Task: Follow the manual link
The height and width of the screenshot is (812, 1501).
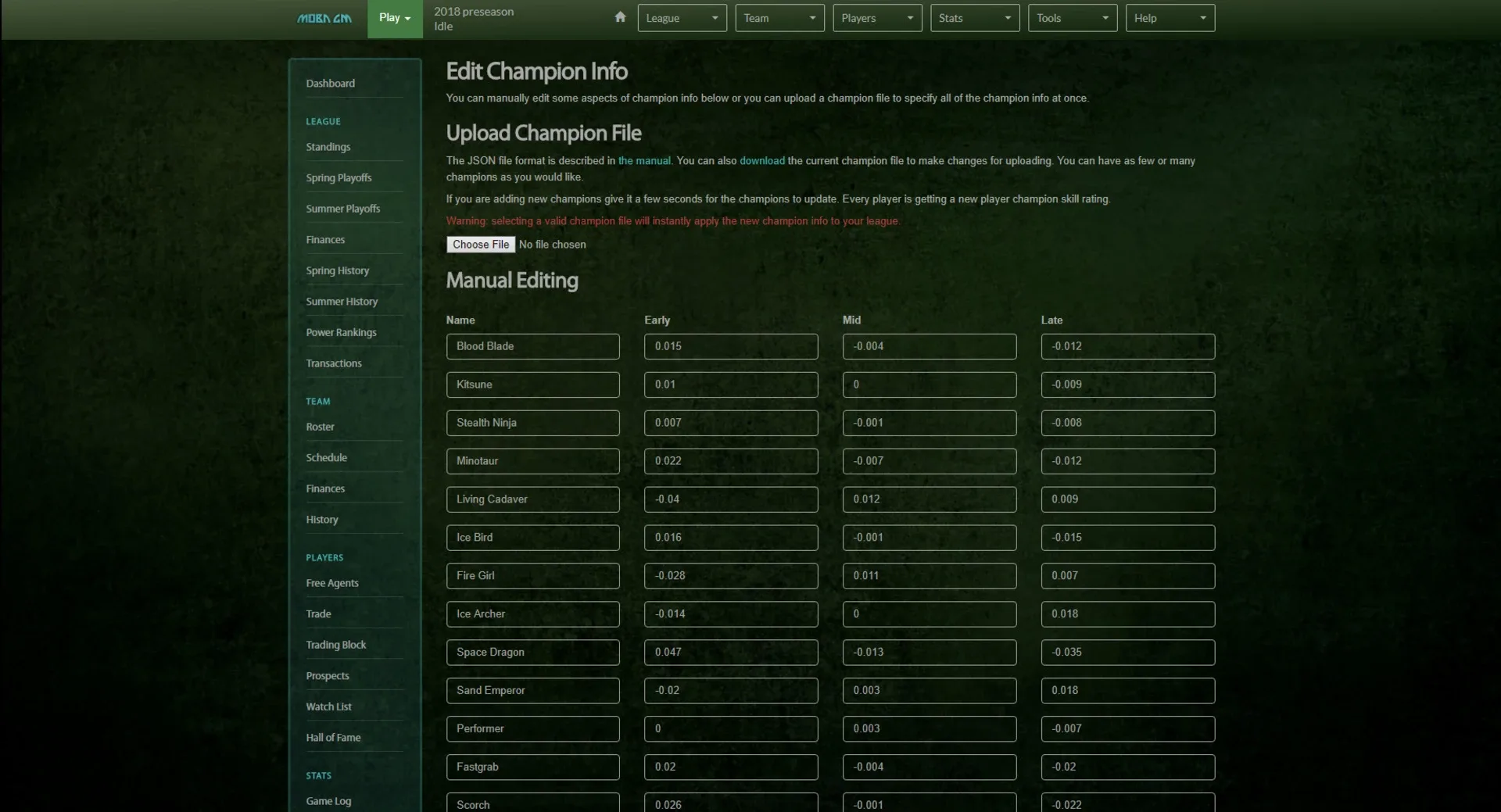Action: 644,161
